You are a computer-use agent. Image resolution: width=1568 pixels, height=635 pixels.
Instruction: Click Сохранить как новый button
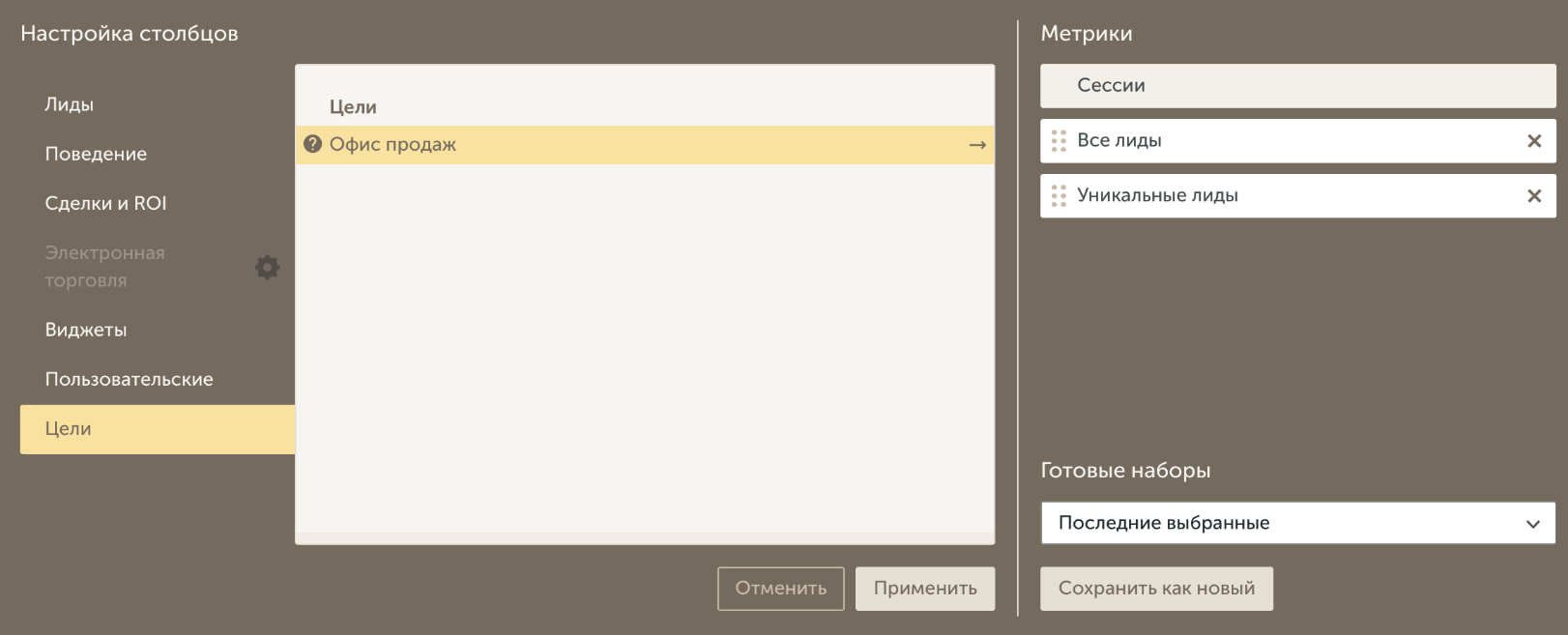pos(1156,589)
